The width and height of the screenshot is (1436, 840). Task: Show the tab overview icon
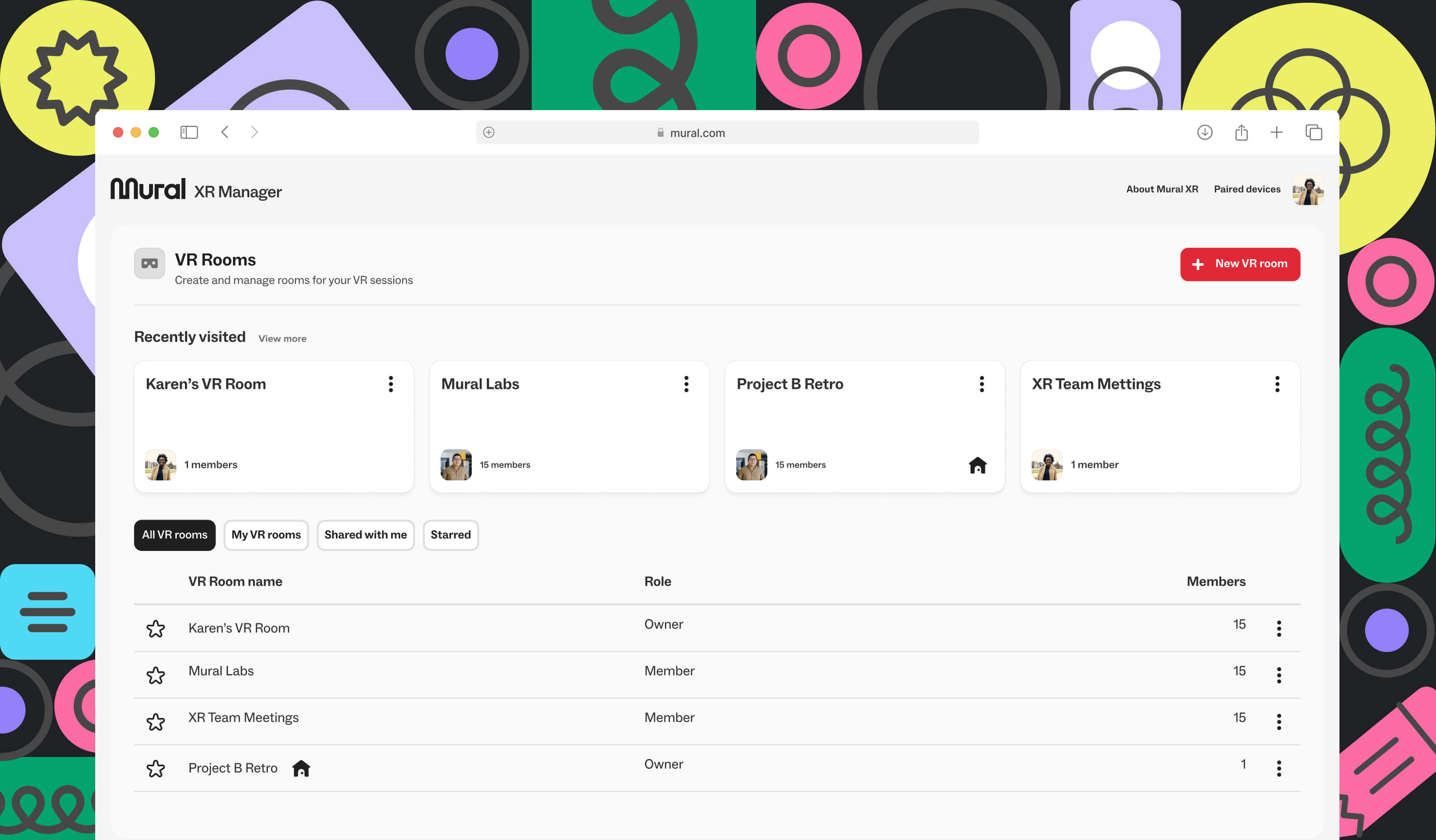(1314, 133)
